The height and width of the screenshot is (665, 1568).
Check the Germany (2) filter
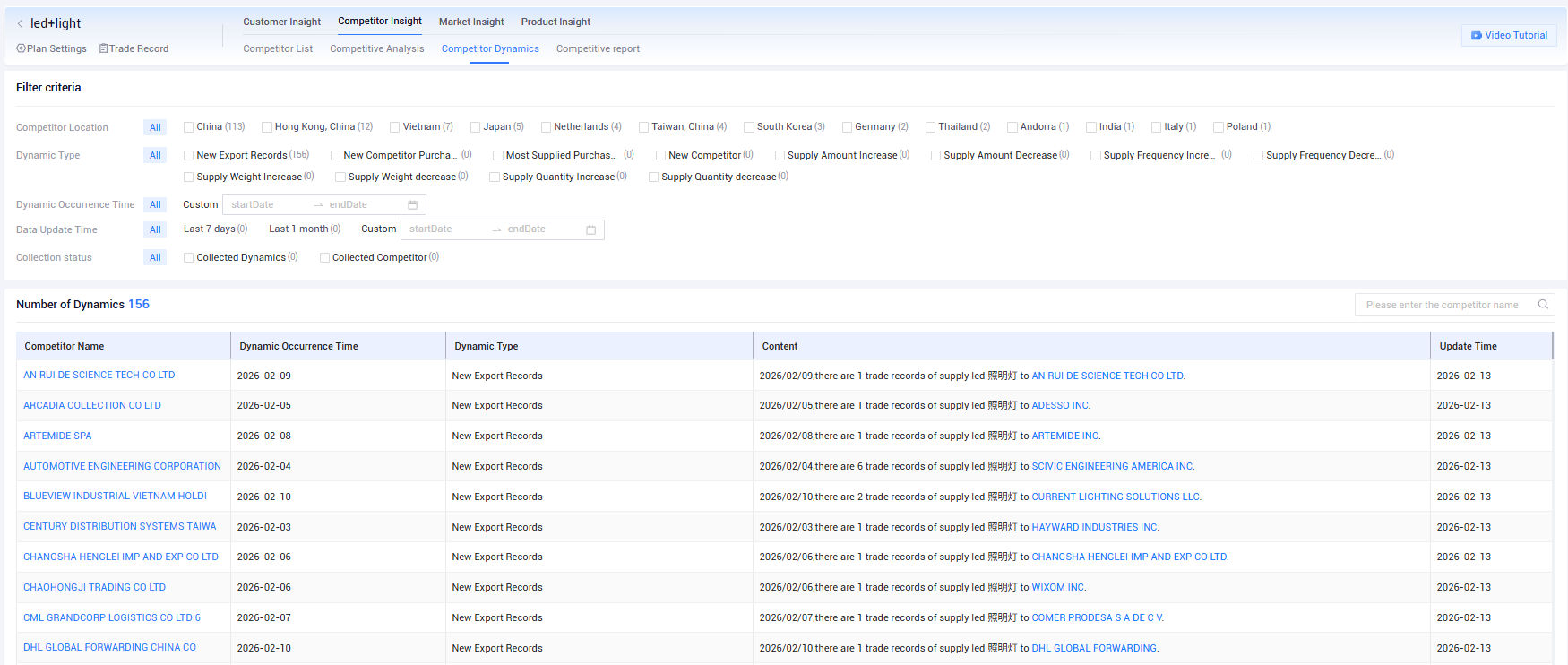(x=848, y=127)
